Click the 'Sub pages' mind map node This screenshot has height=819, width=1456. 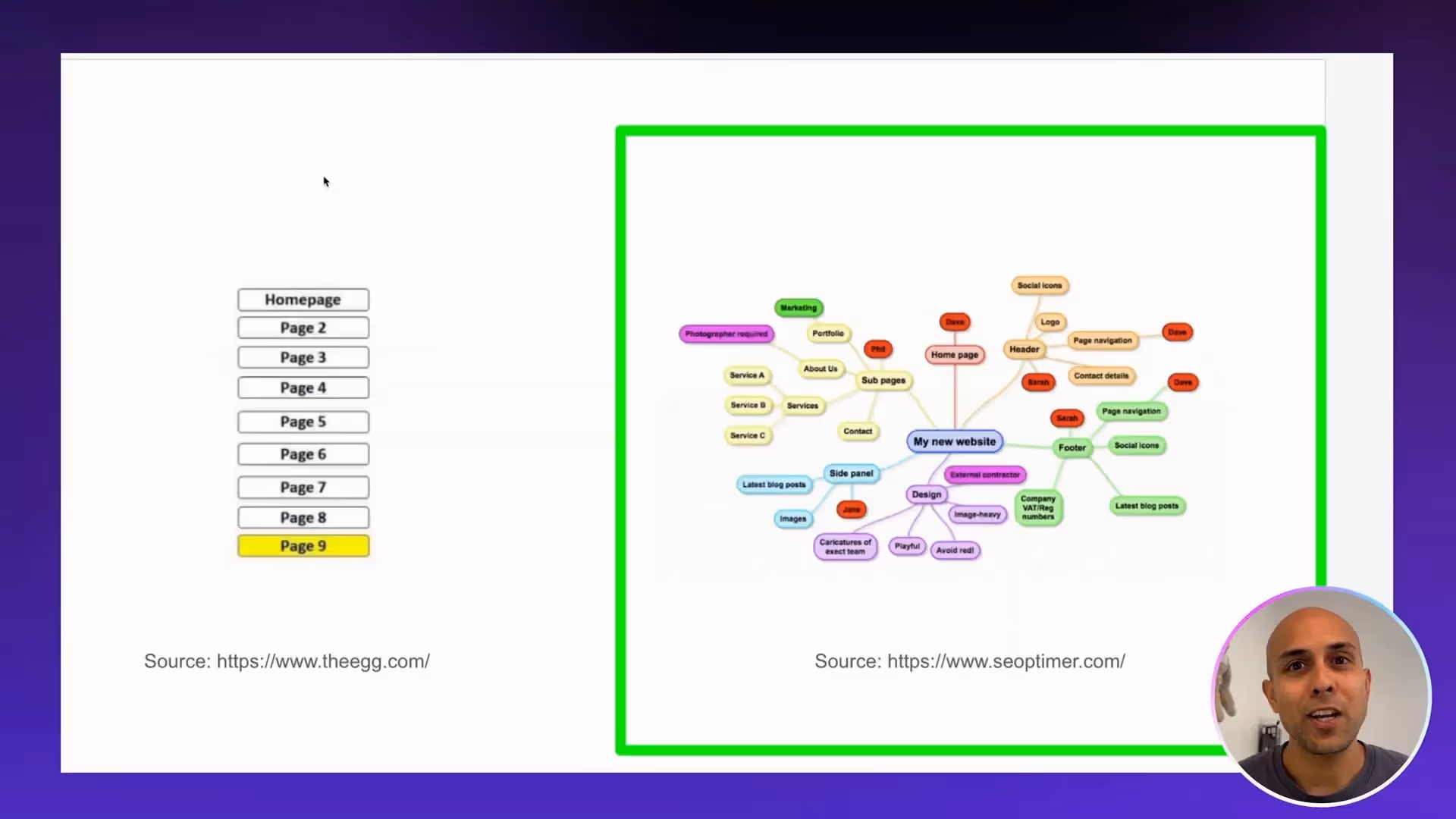click(x=883, y=380)
